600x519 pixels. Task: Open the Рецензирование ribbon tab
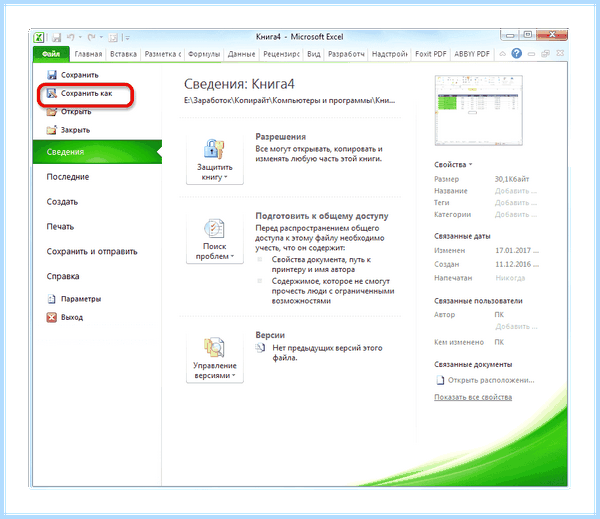281,54
